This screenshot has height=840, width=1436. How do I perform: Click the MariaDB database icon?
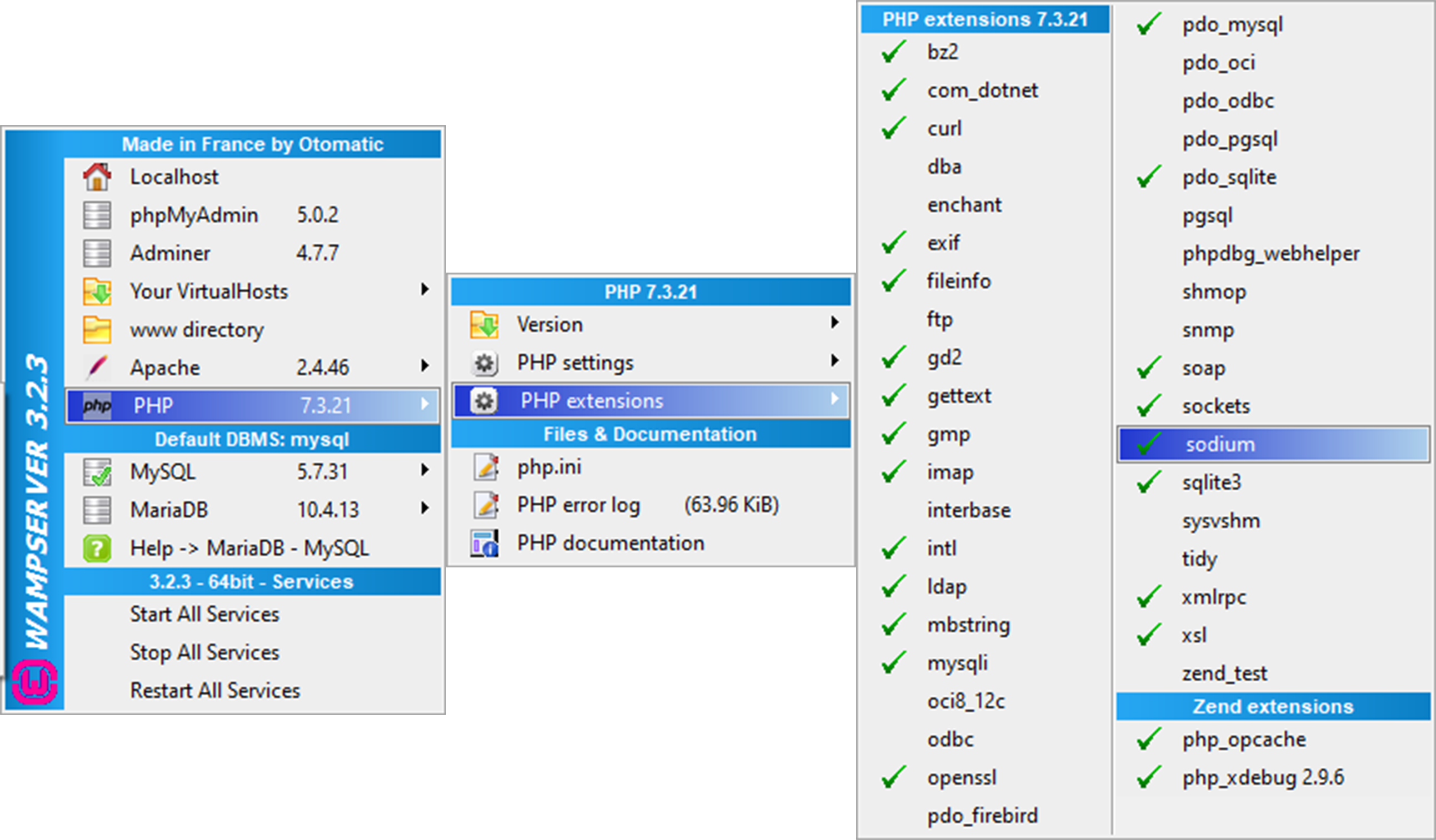[x=97, y=510]
